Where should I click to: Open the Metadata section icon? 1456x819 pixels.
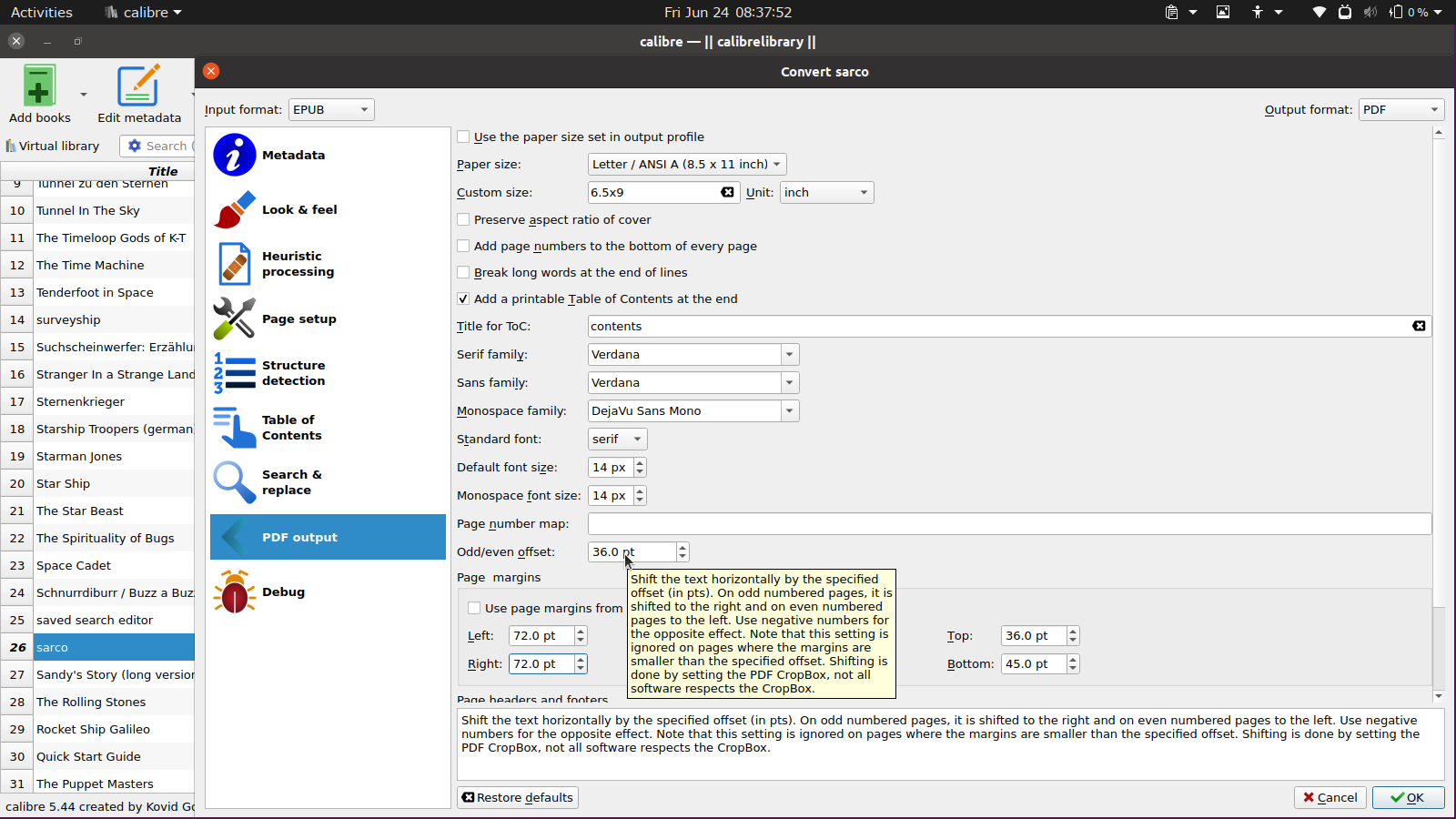pos(234,155)
